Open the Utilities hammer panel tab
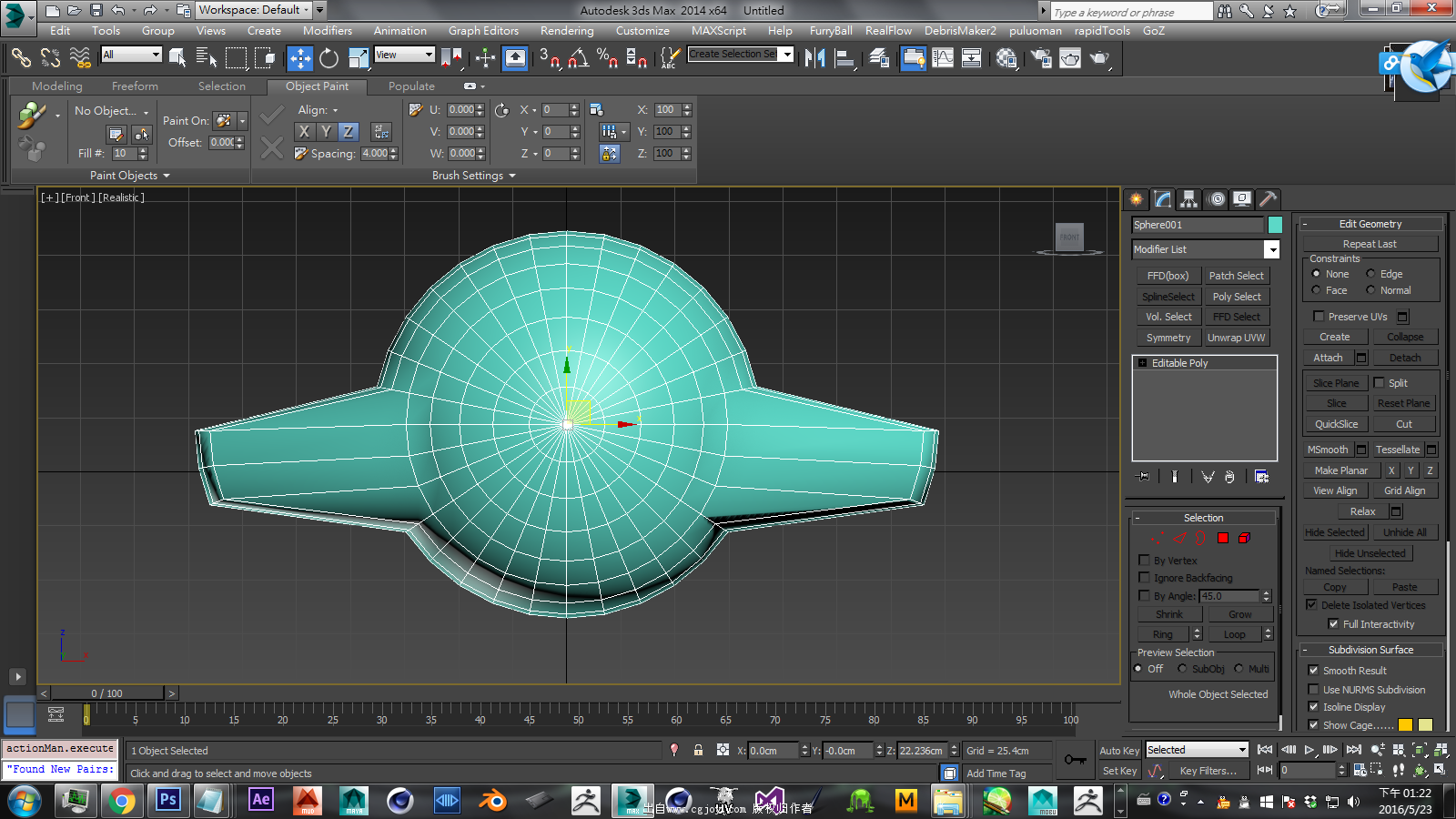 (x=1269, y=199)
